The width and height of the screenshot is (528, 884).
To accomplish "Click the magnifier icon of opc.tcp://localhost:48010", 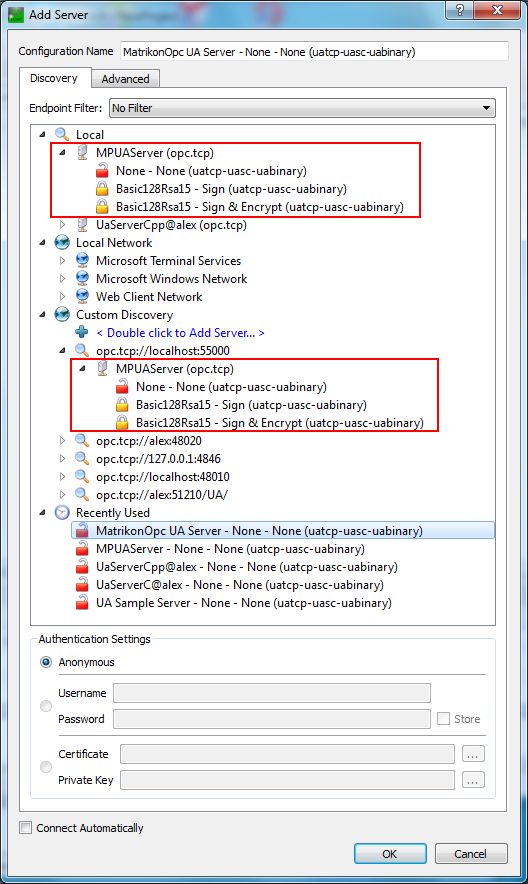I will click(x=82, y=476).
